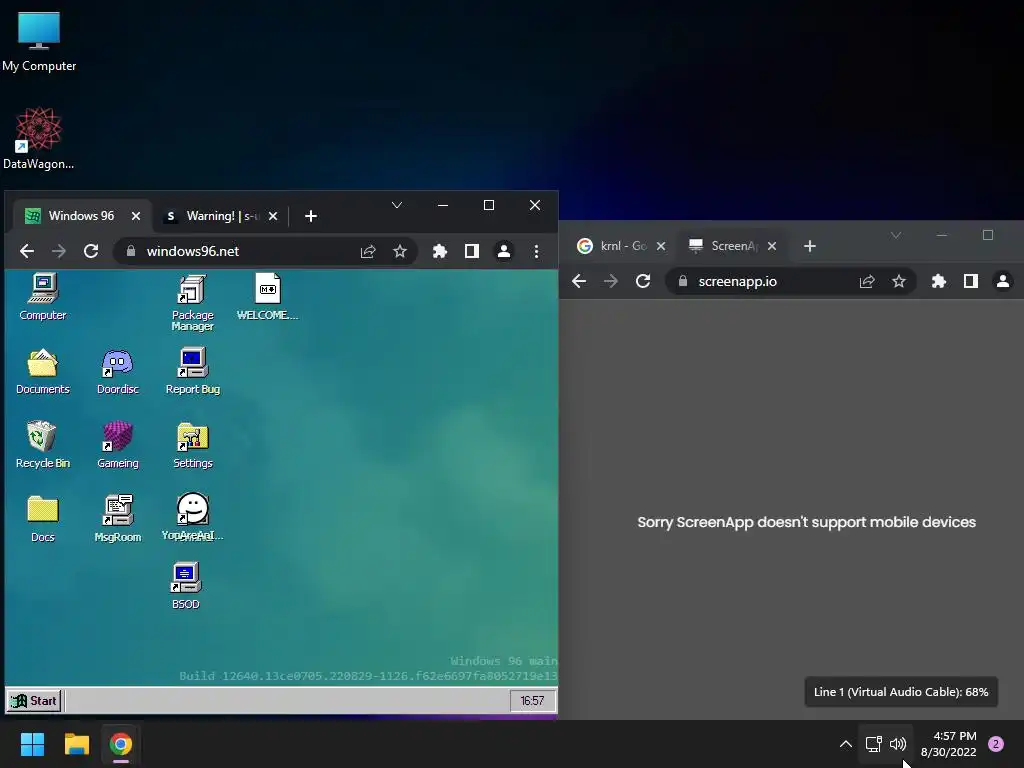Viewport: 1024px width, 768px height.
Task: Switch to the ScreenApp tab
Action: [731, 246]
